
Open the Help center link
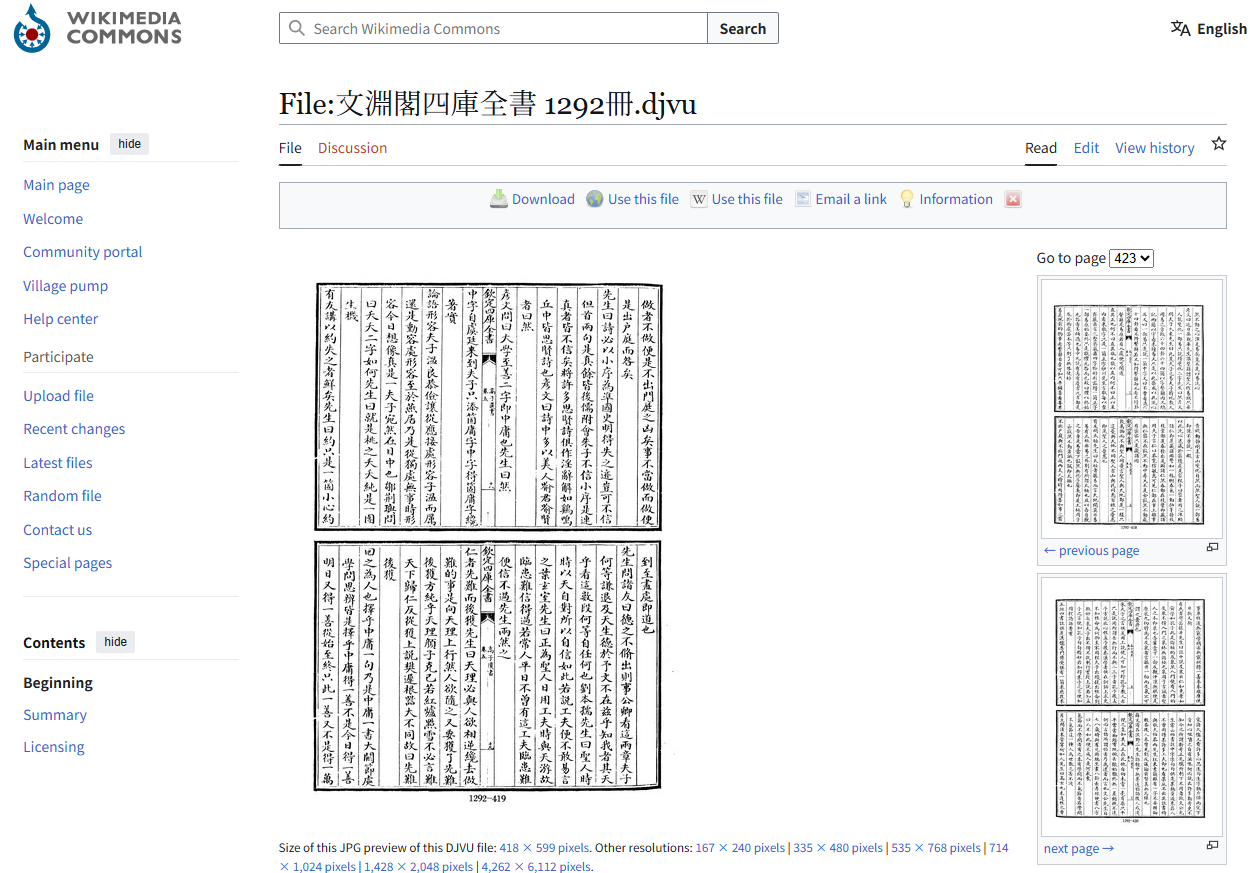[x=61, y=319]
